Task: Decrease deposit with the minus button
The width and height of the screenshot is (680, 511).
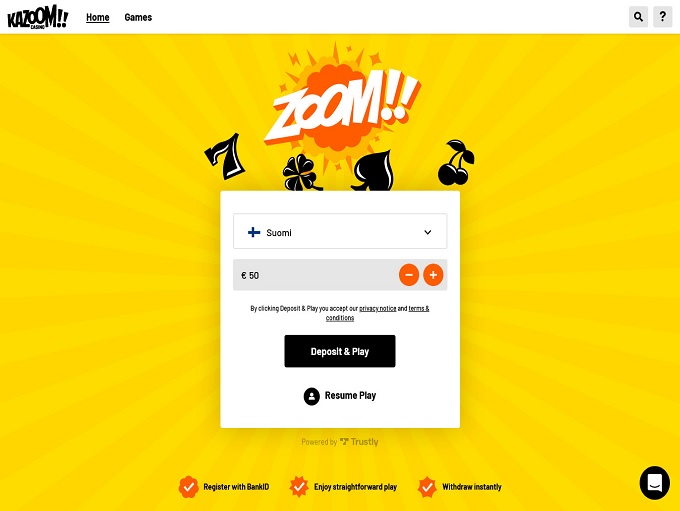Action: point(409,275)
